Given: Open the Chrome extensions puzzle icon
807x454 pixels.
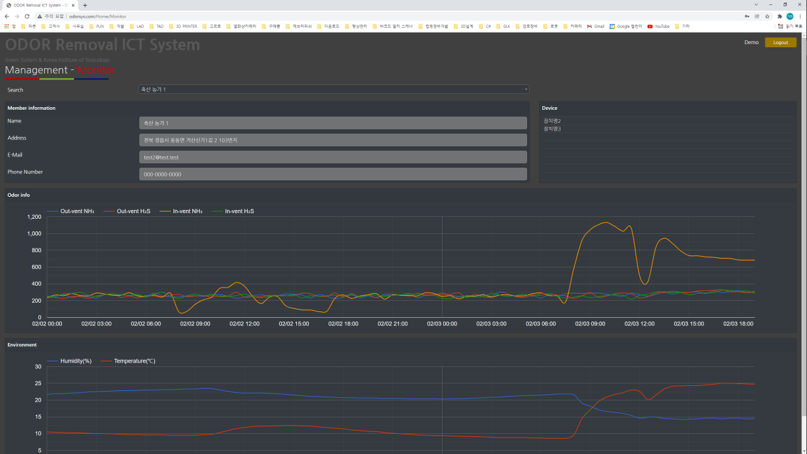Looking at the screenshot, I should [779, 16].
